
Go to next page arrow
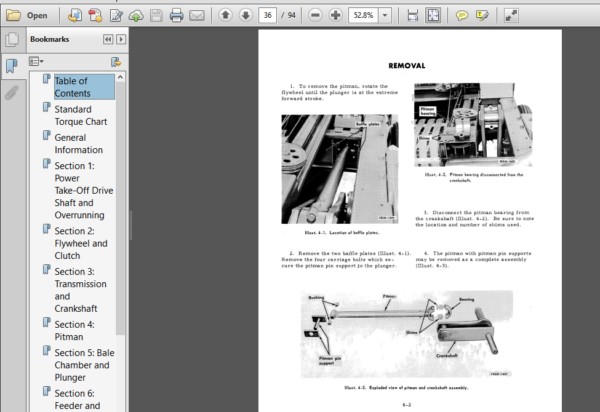246,15
